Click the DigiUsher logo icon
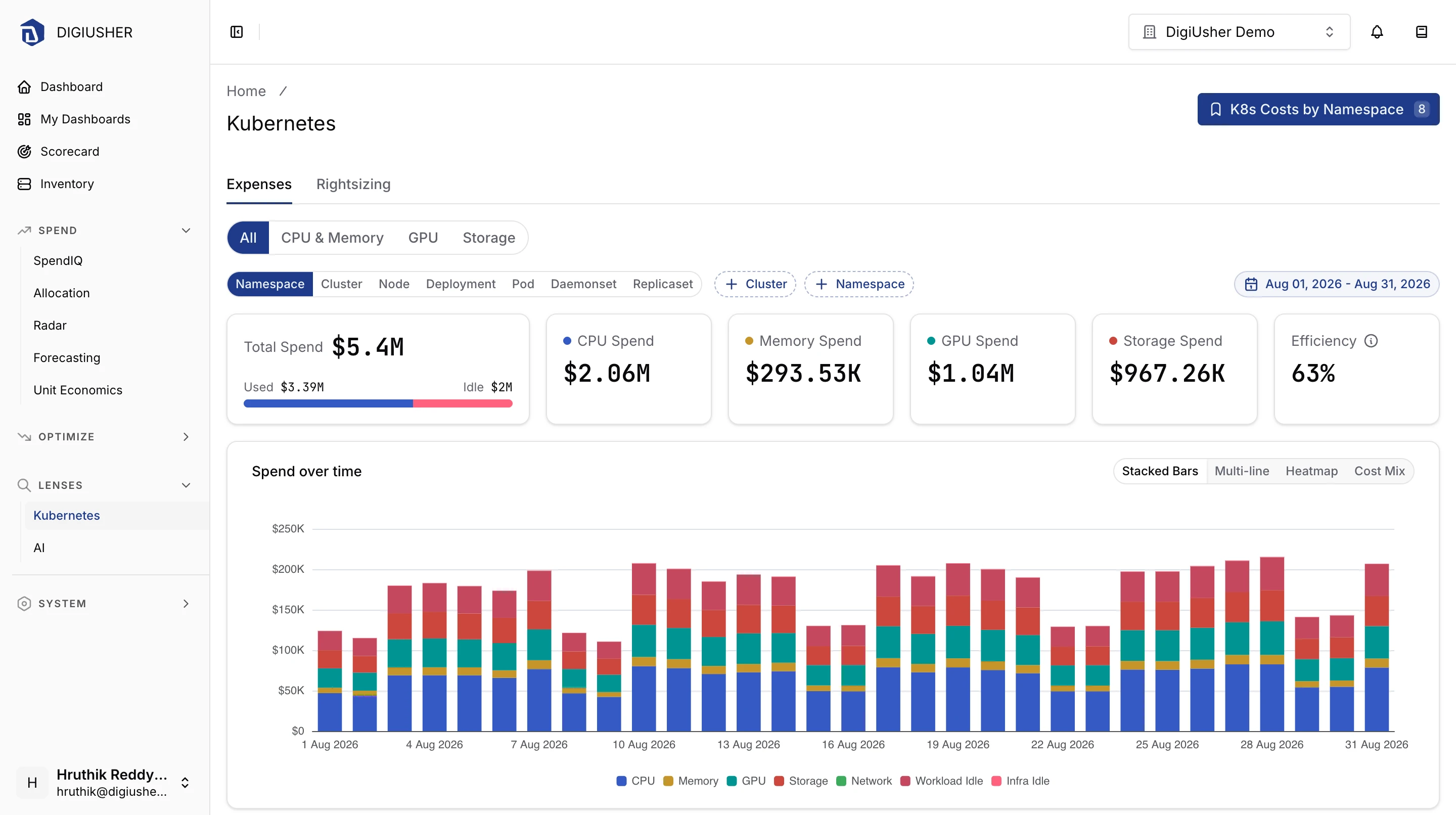The image size is (1456, 815). [x=32, y=32]
